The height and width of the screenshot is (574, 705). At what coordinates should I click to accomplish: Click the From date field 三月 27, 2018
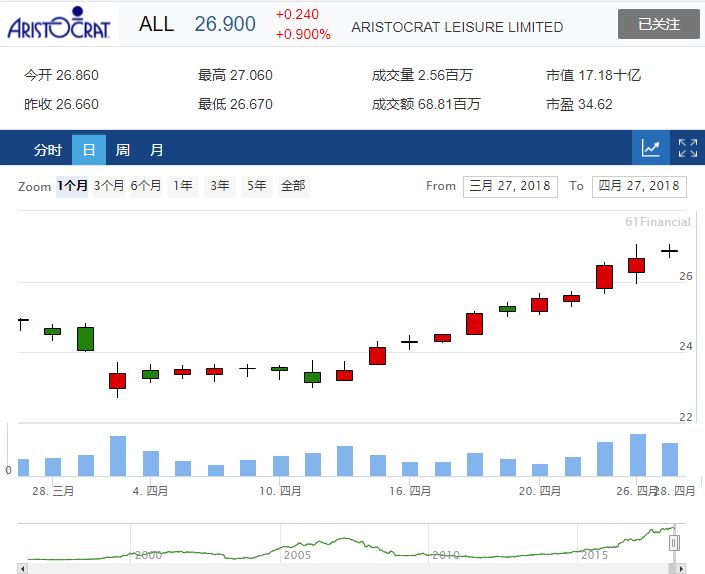click(x=510, y=187)
